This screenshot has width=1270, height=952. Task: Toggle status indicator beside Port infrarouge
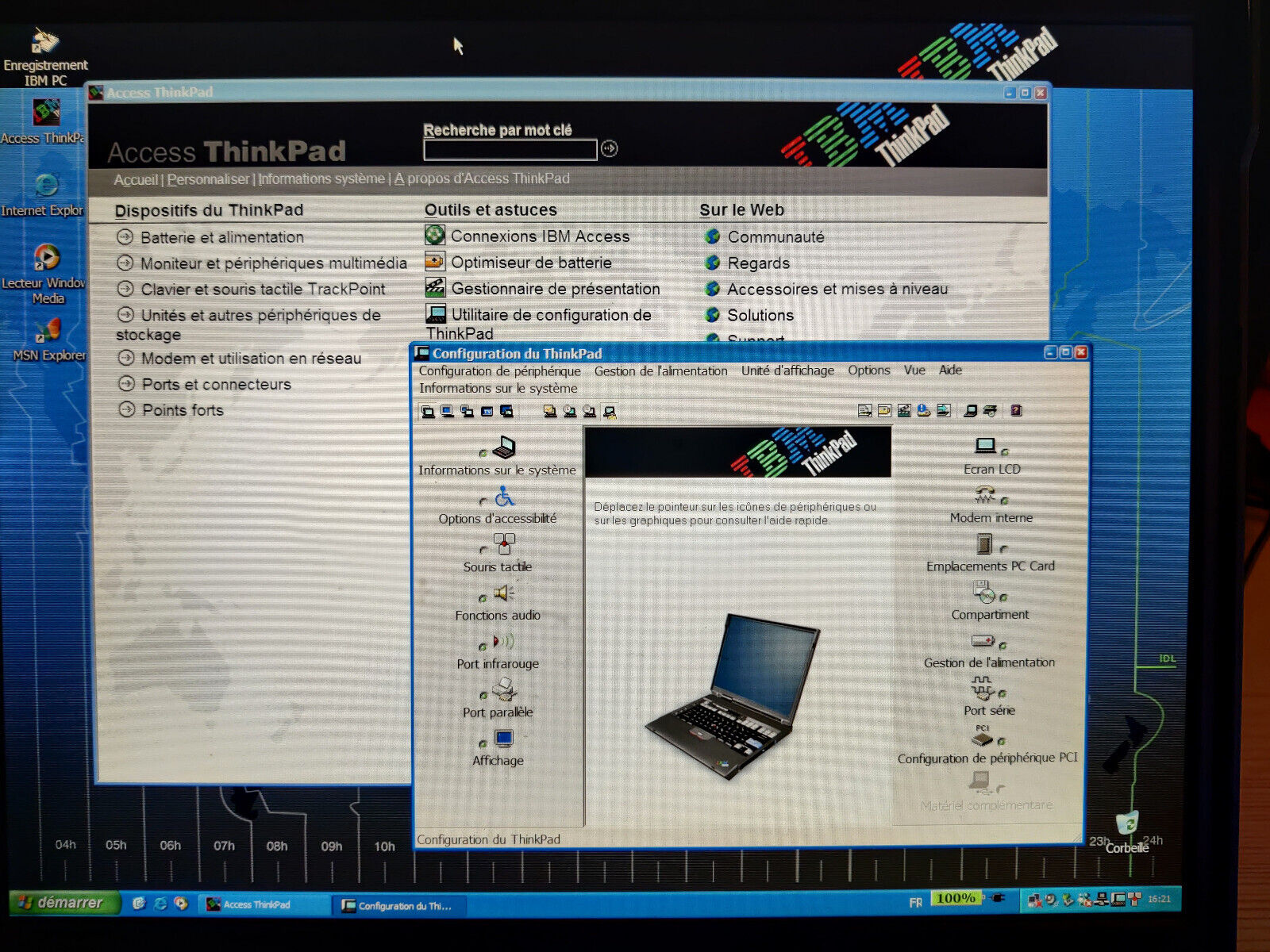click(483, 647)
